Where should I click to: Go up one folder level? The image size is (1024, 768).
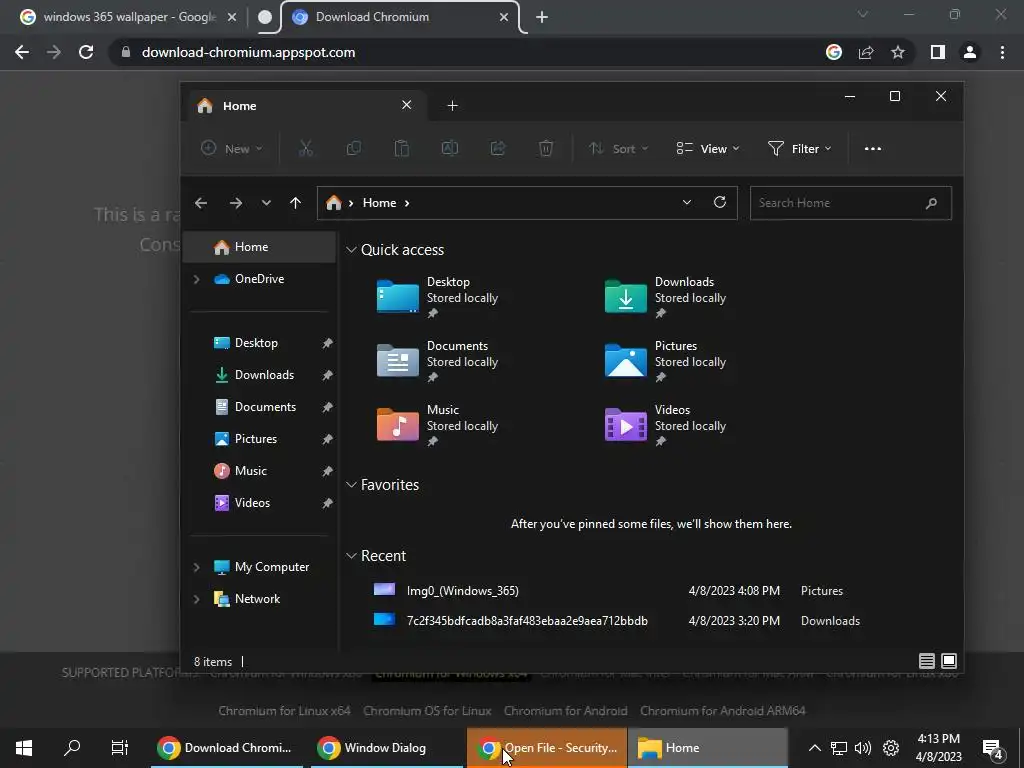click(295, 203)
